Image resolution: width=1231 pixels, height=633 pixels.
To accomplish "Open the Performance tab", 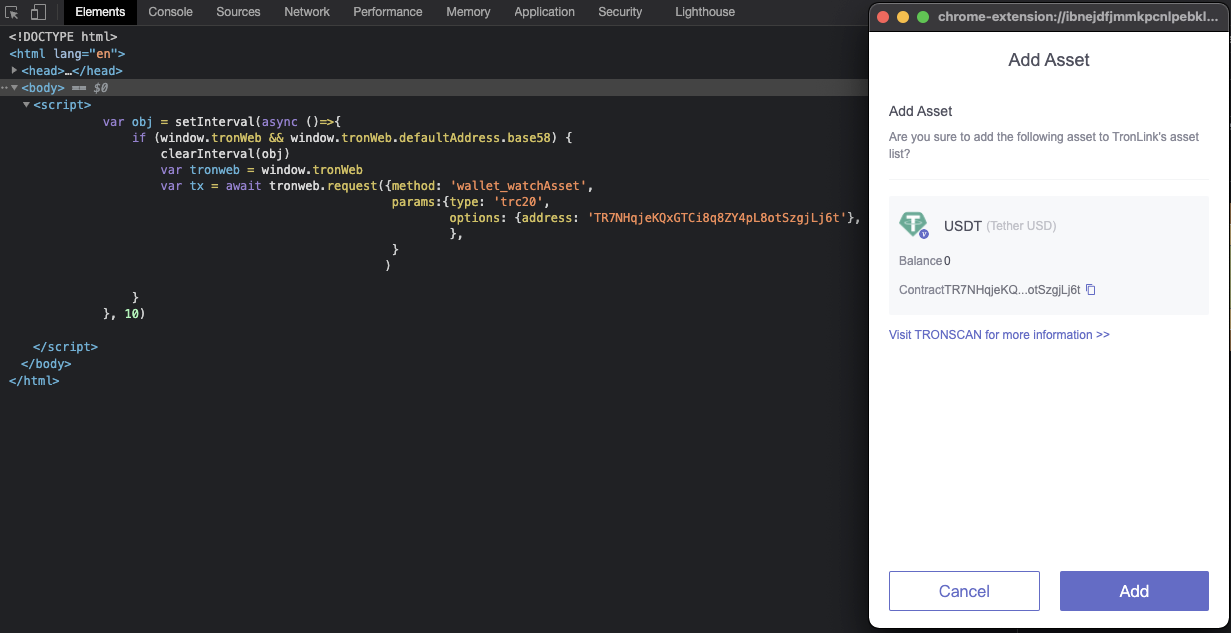I will (x=388, y=12).
